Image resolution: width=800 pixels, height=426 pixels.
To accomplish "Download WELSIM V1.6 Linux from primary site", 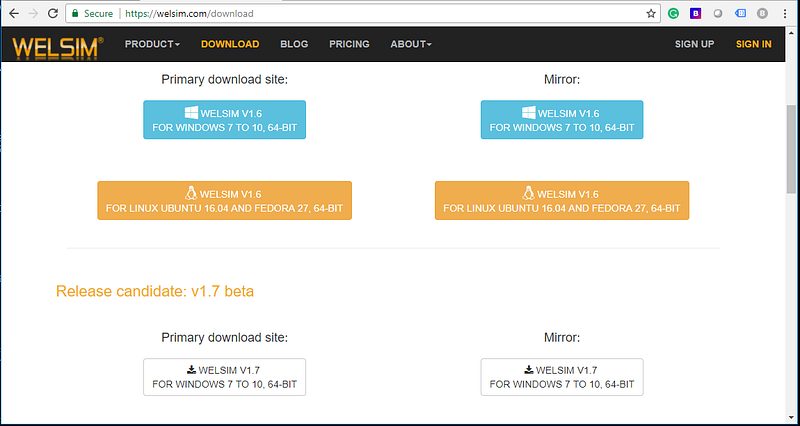I will [x=224, y=201].
